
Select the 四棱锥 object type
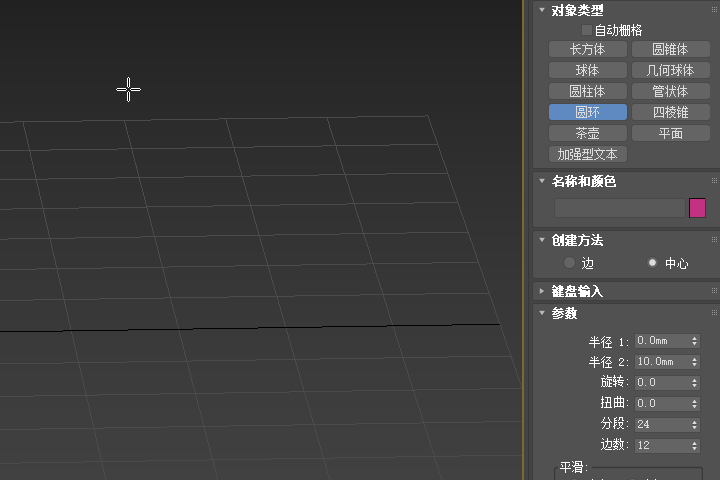tap(671, 113)
